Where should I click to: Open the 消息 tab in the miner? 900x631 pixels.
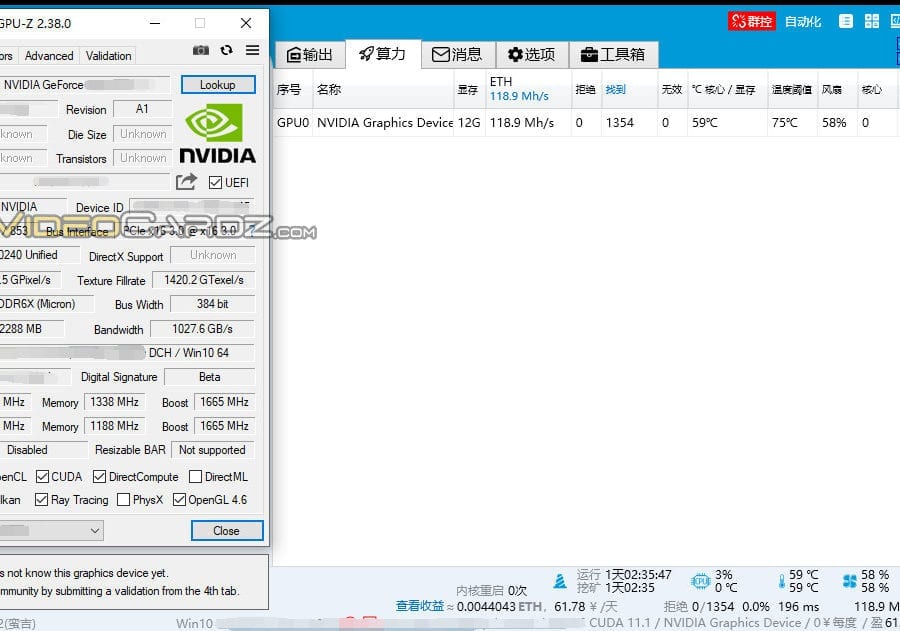tap(457, 55)
